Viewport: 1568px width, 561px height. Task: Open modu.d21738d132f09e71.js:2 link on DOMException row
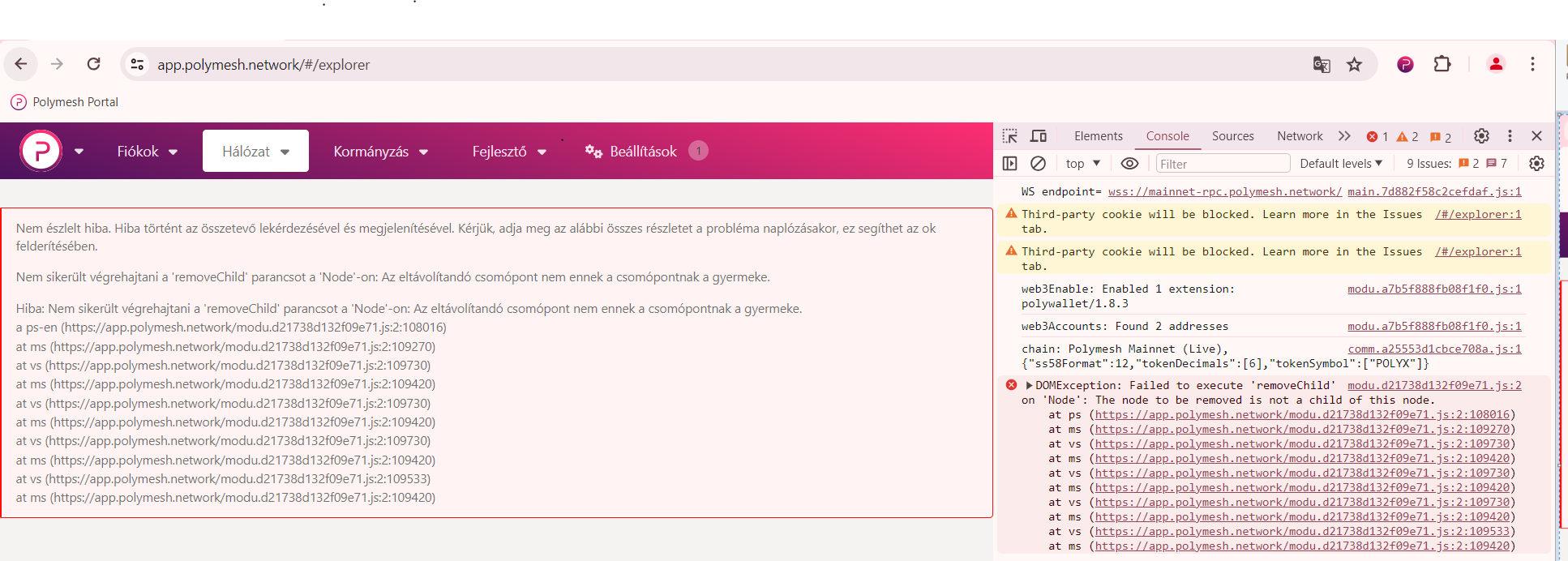[1434, 386]
